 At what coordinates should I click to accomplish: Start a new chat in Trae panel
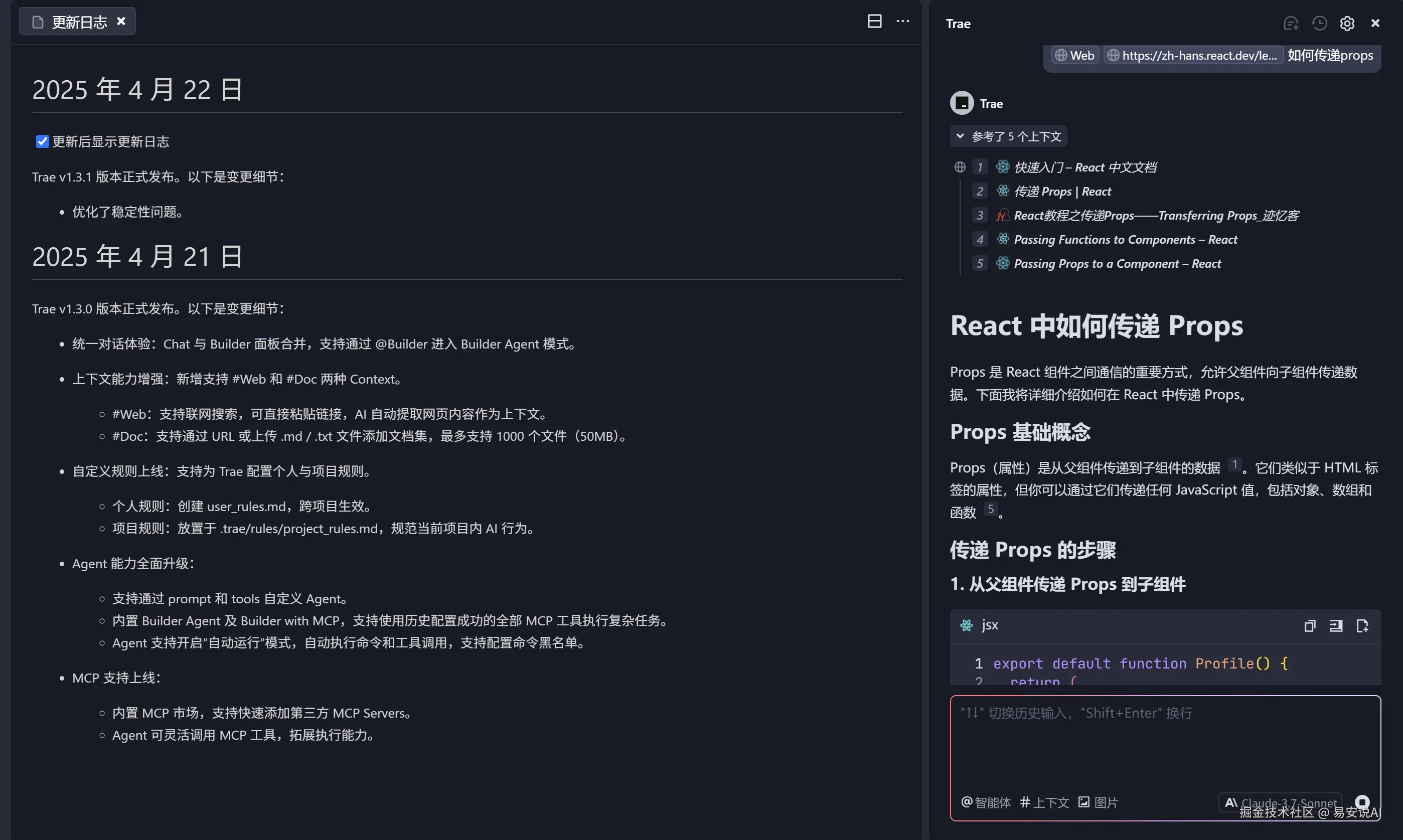coord(1291,23)
